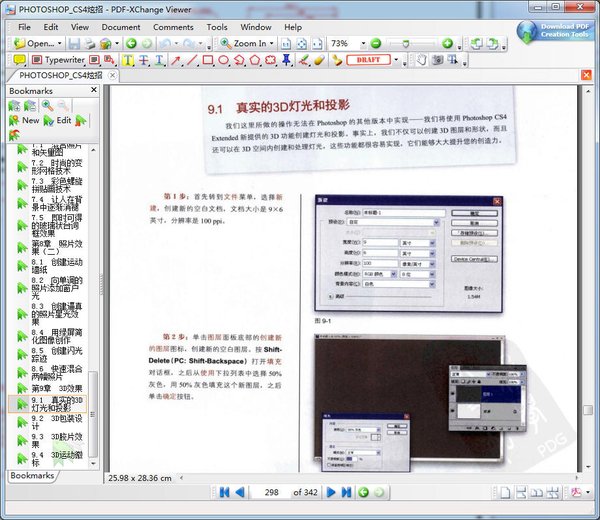Viewport: 600px width, 520px height.
Task: Select the Sticky Note tool
Action: point(19,60)
